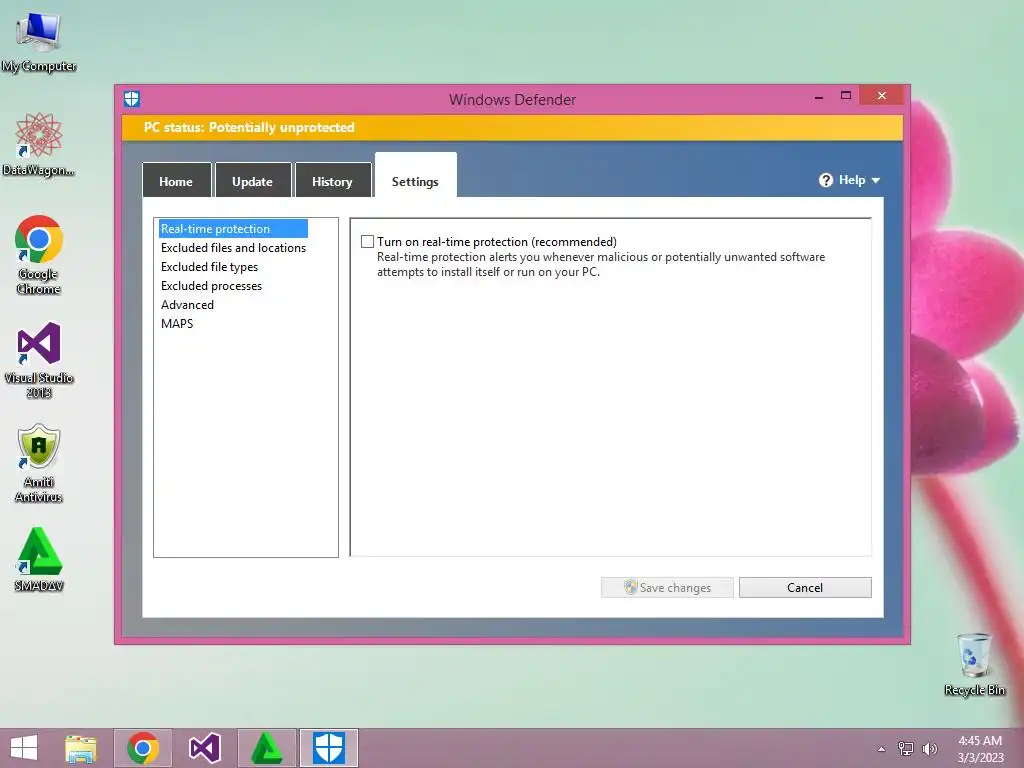Enable Turn on real-time protection checkbox
Screen dimensions: 1024x768
click(x=368, y=242)
